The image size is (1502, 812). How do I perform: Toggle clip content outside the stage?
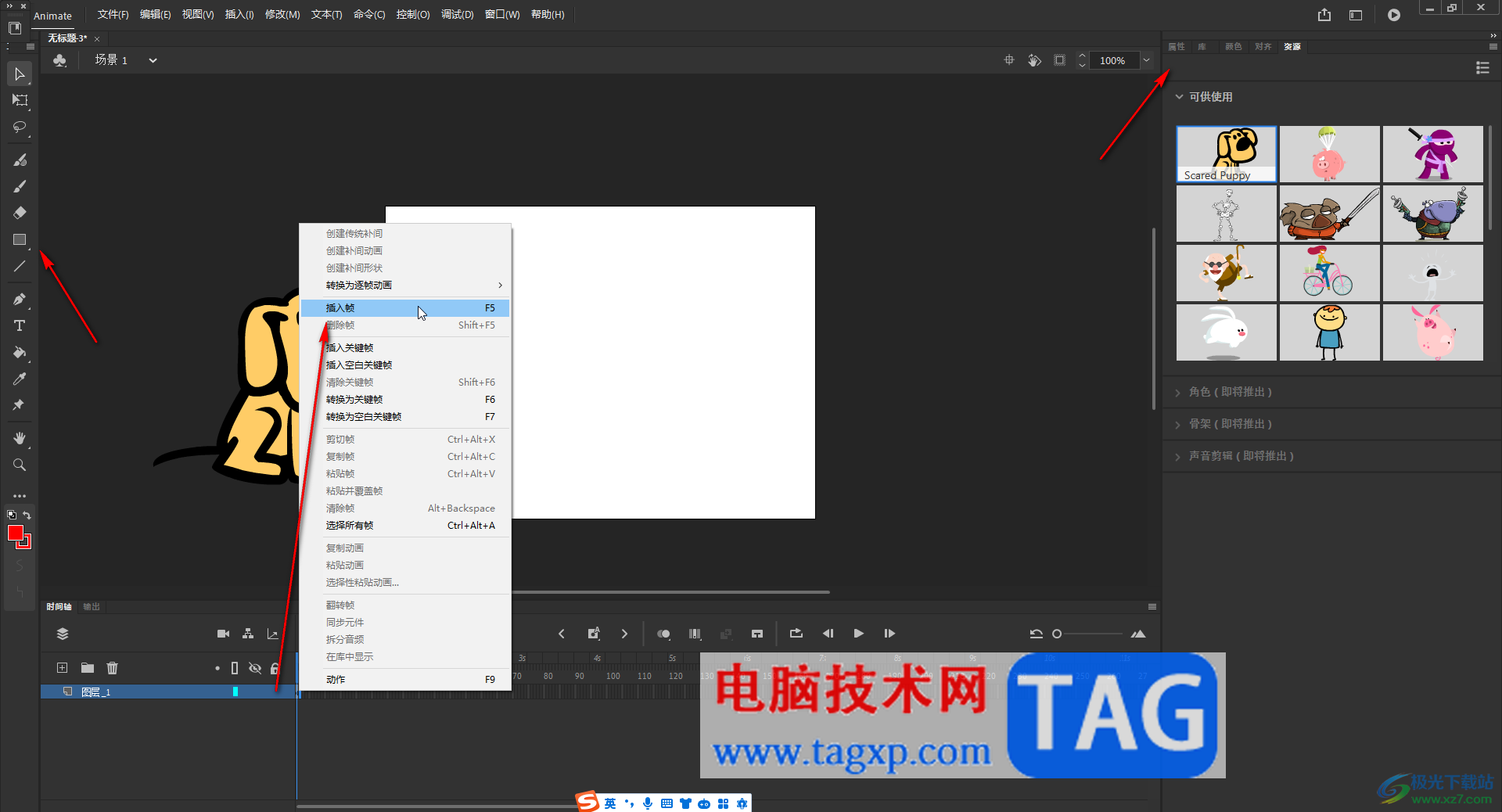pos(1059,60)
